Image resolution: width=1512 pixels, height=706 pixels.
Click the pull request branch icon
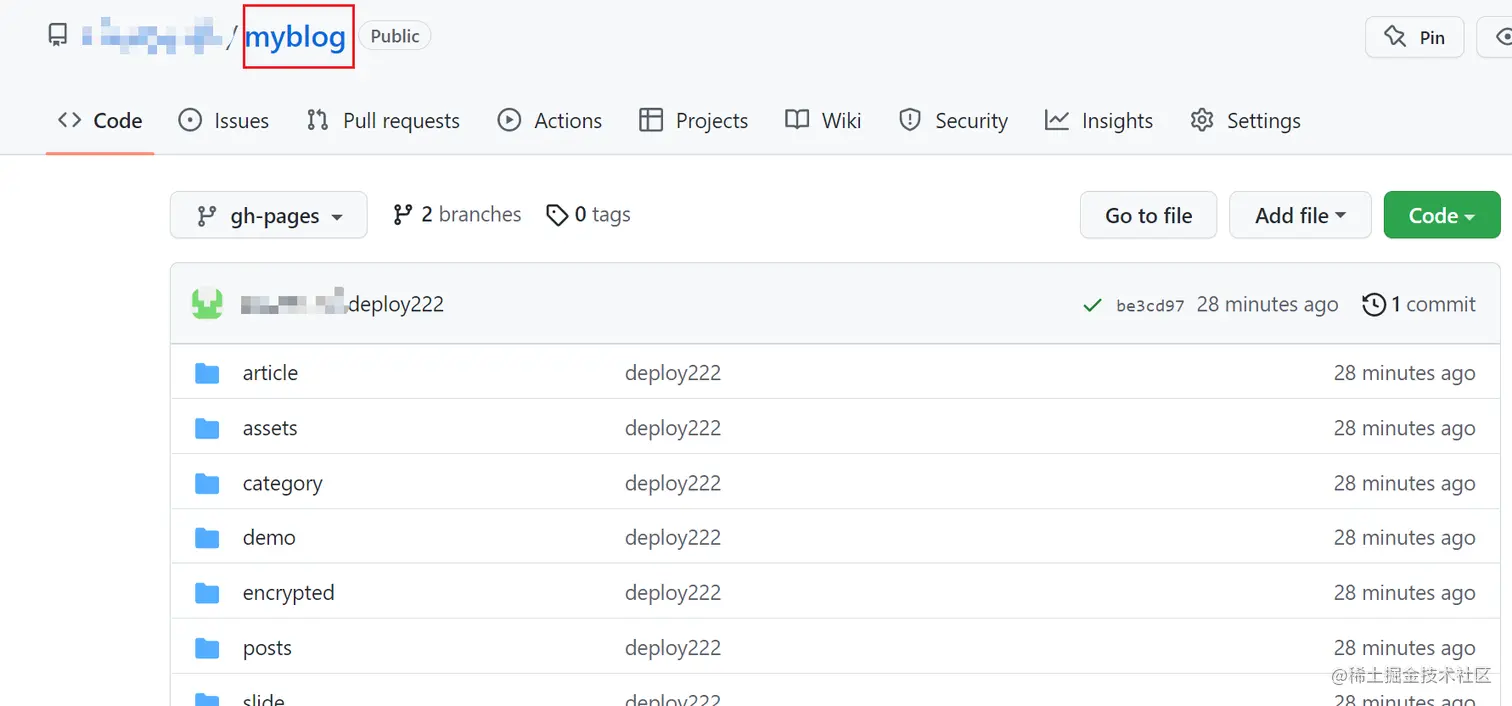pyautogui.click(x=317, y=120)
